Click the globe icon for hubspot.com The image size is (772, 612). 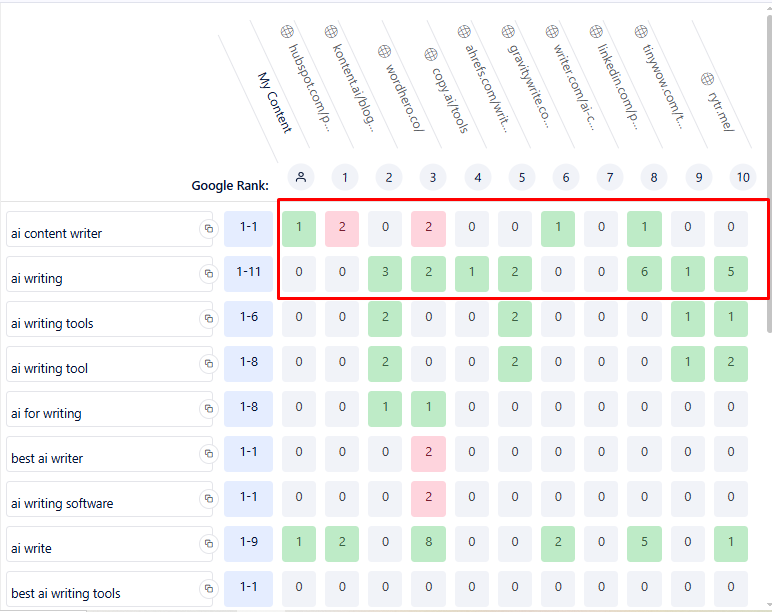coord(287,31)
